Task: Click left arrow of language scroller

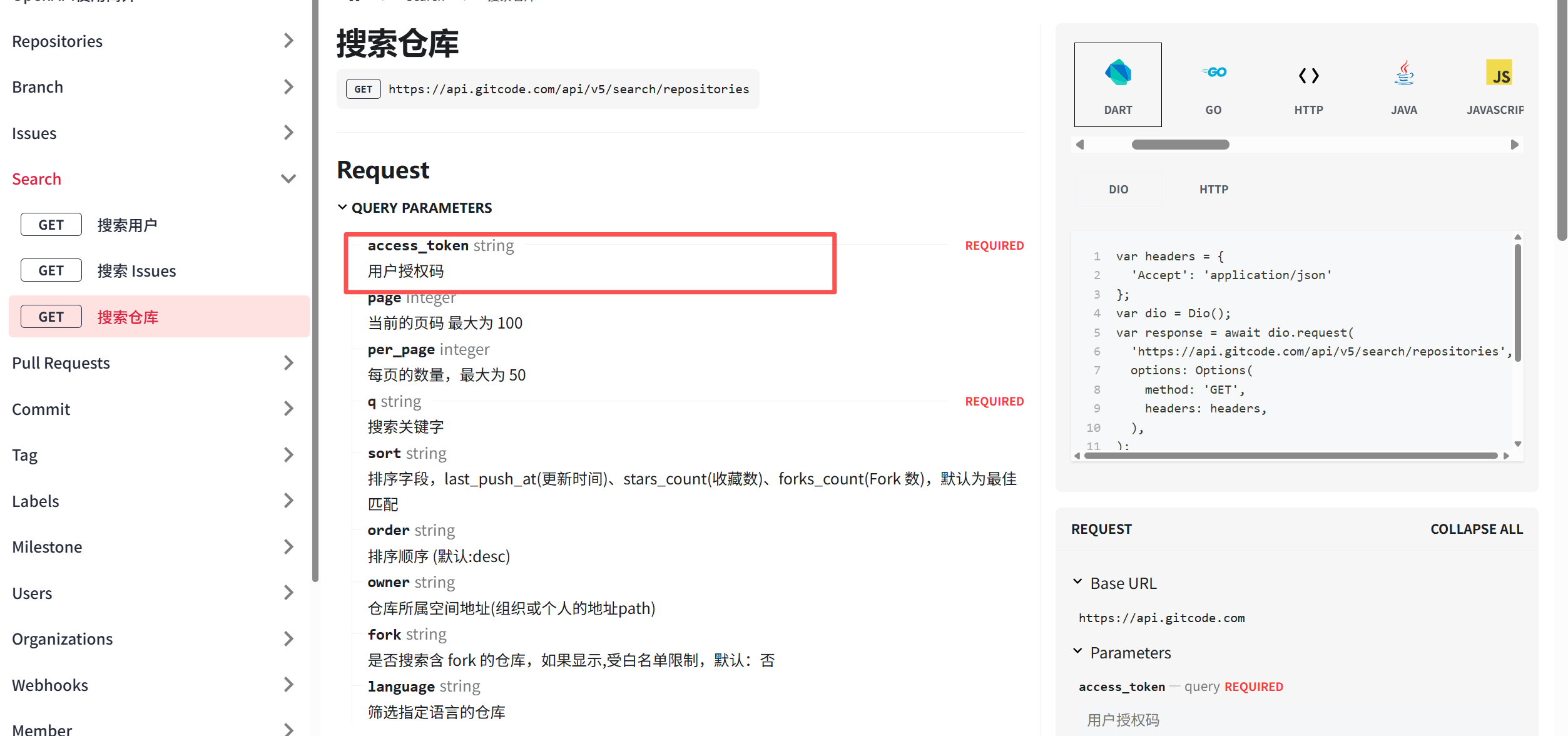Action: click(1080, 145)
